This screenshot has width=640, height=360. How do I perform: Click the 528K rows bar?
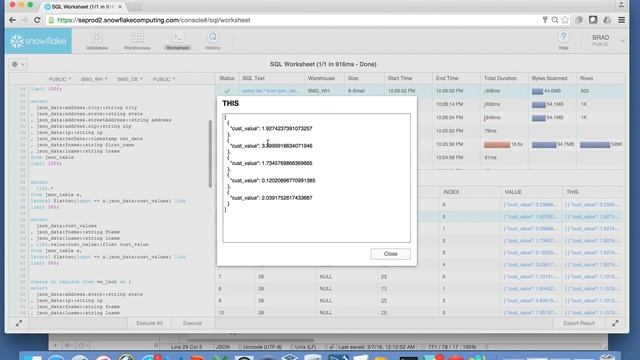click(595, 144)
